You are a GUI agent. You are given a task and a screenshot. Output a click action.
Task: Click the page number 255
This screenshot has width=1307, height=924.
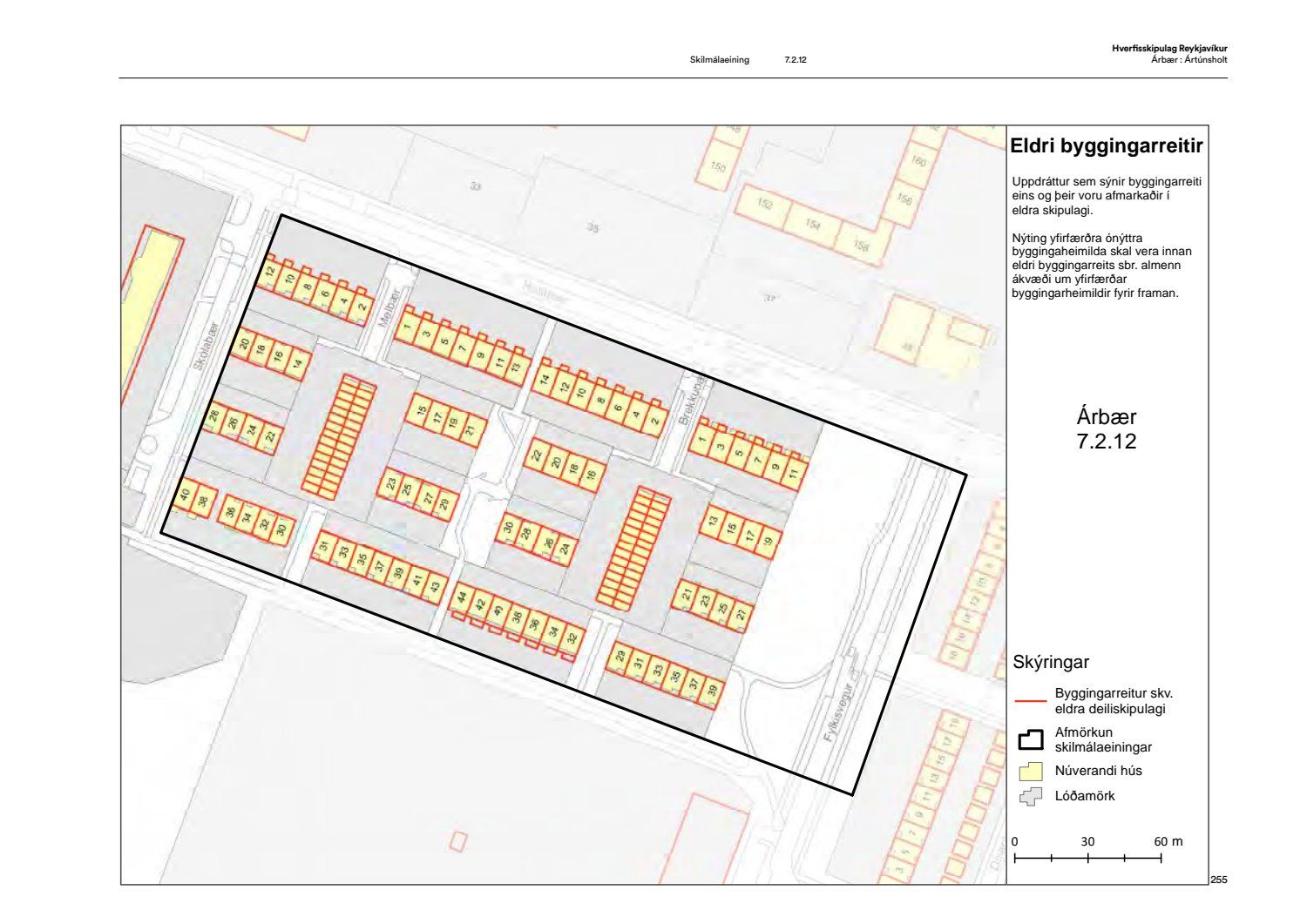[x=1218, y=880]
